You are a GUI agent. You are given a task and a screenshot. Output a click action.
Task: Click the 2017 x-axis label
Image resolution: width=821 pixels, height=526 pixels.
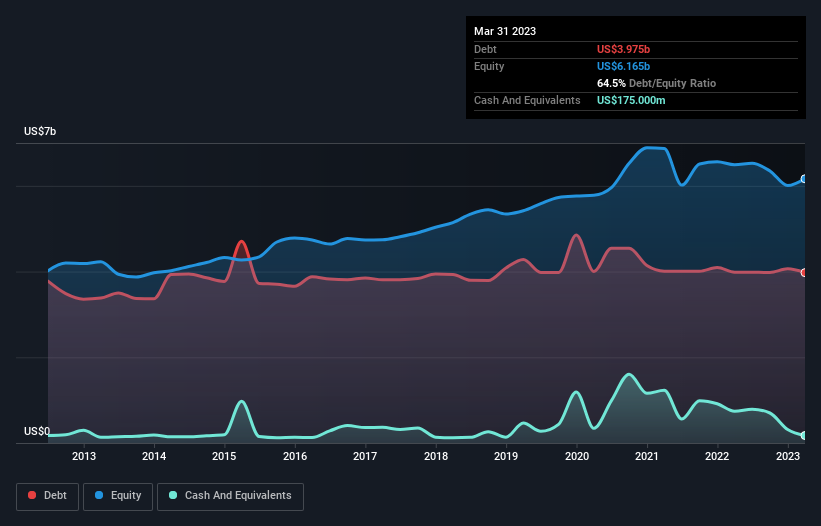365,456
